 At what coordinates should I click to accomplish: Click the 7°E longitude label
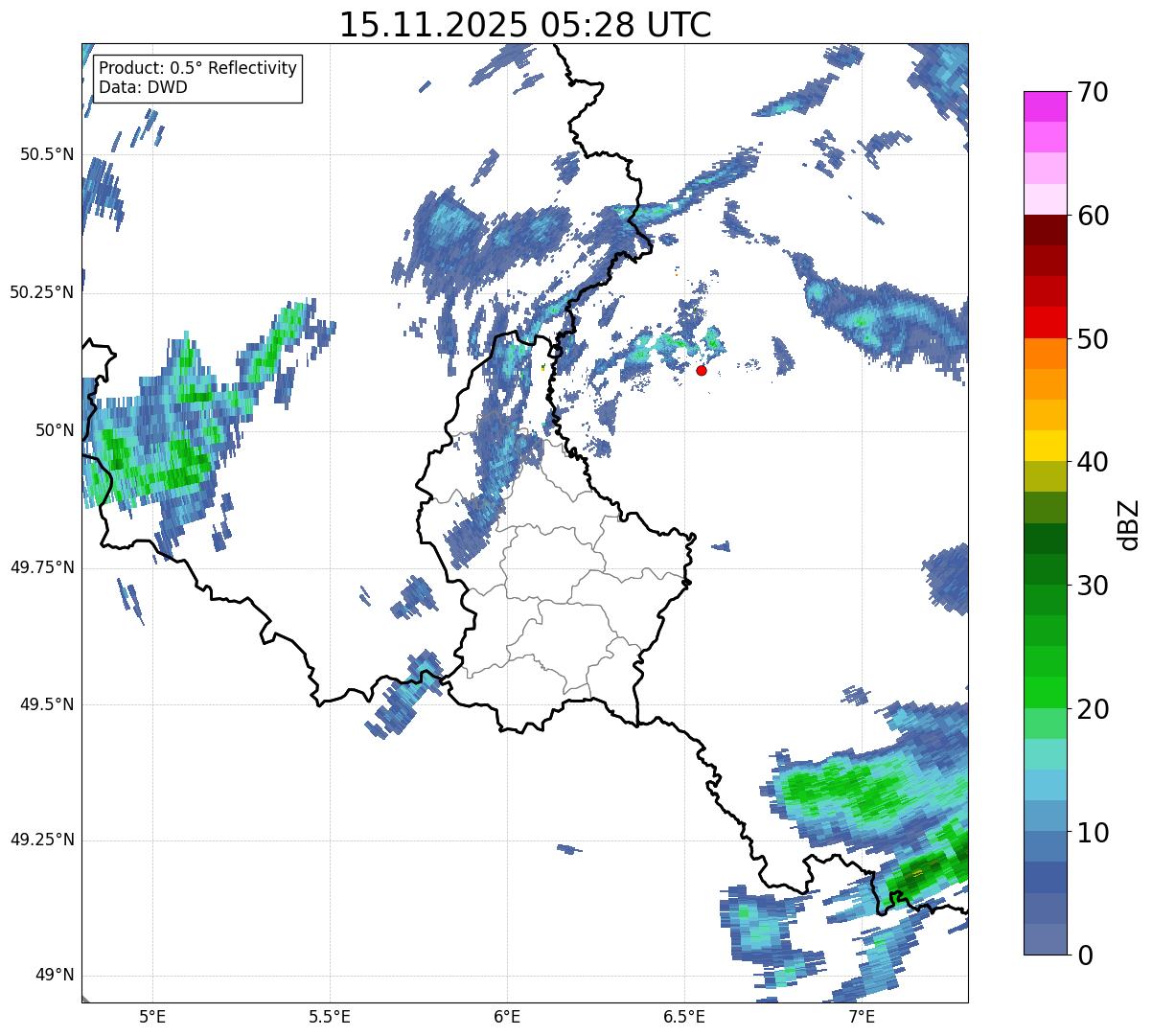point(862,1016)
